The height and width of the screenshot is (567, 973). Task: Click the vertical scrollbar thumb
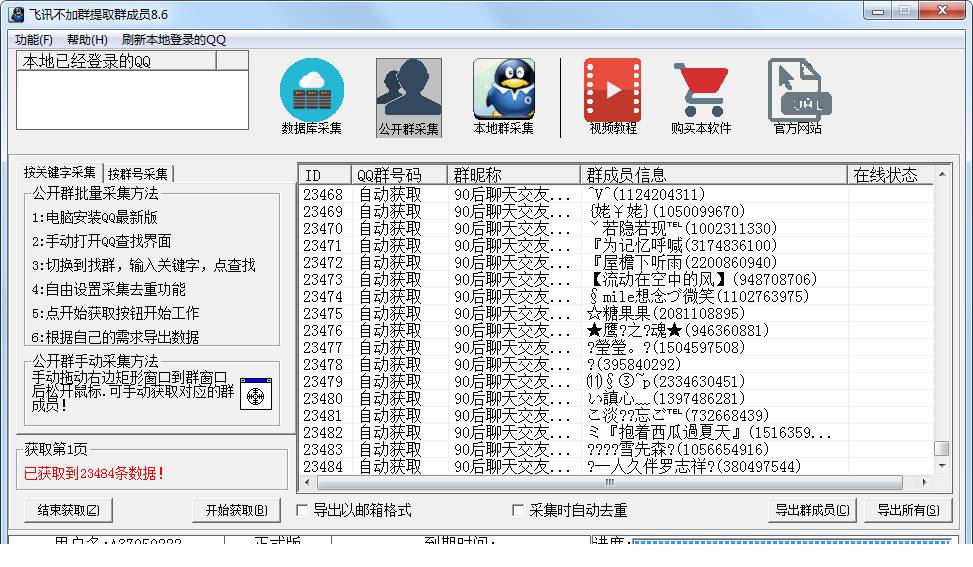click(x=942, y=448)
